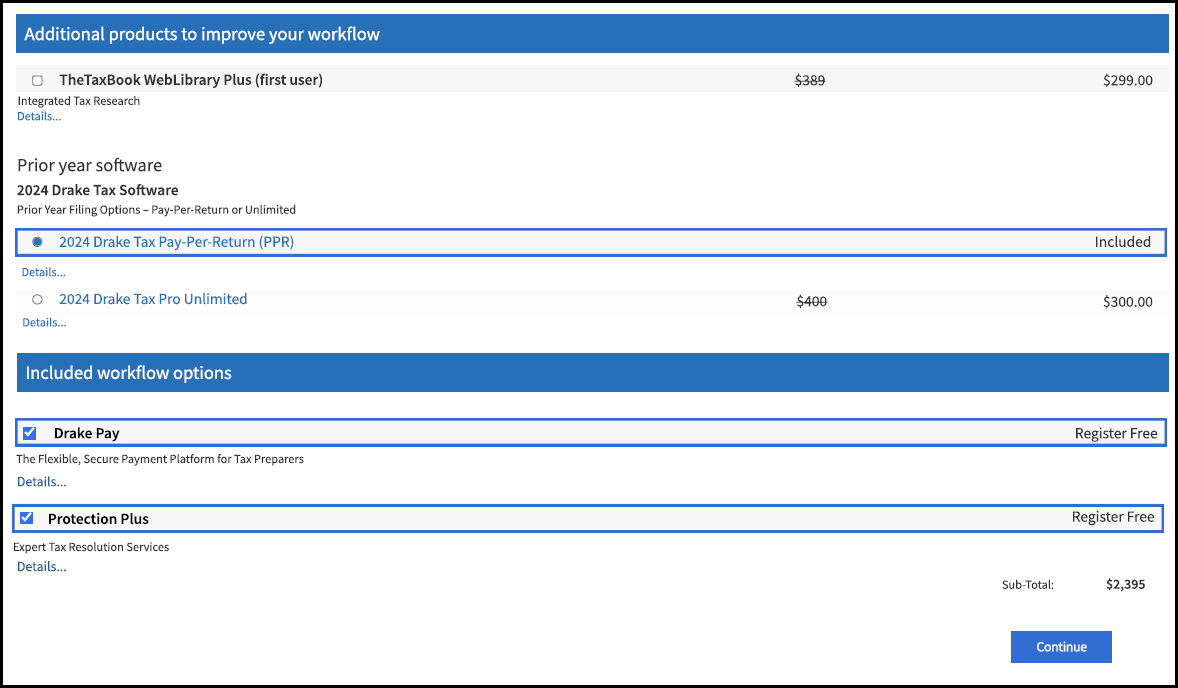Click the Prior year software heading
Screen dimensions: 1178x688
[x=89, y=165]
